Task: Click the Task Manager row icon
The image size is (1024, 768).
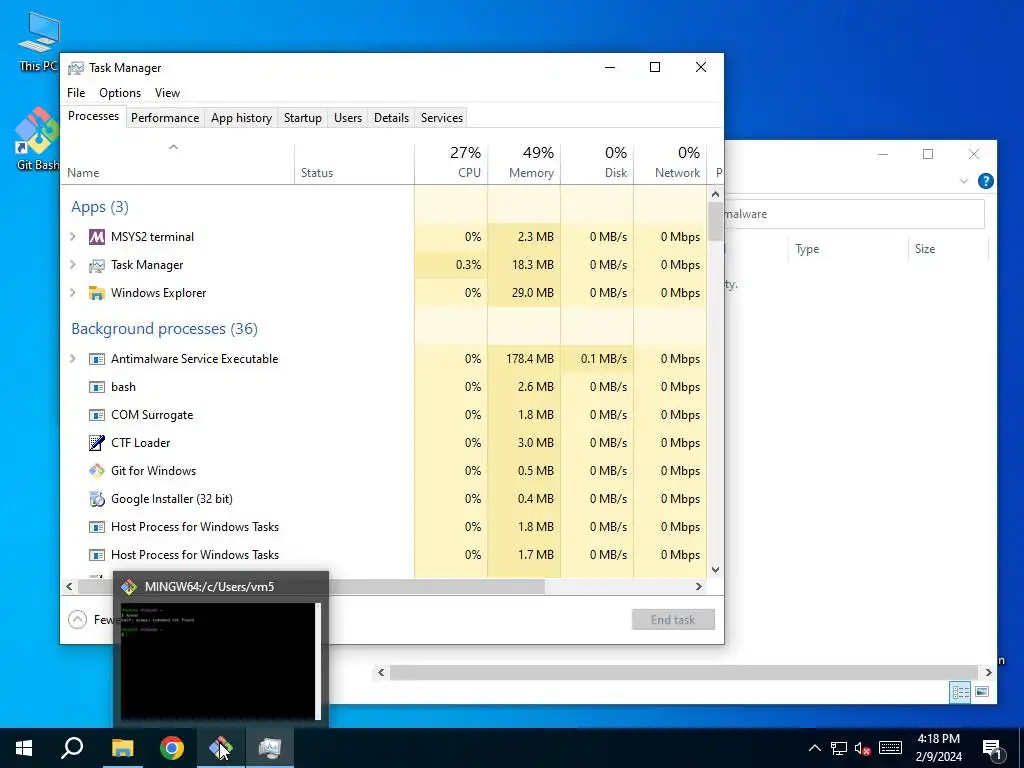Action: point(97,265)
